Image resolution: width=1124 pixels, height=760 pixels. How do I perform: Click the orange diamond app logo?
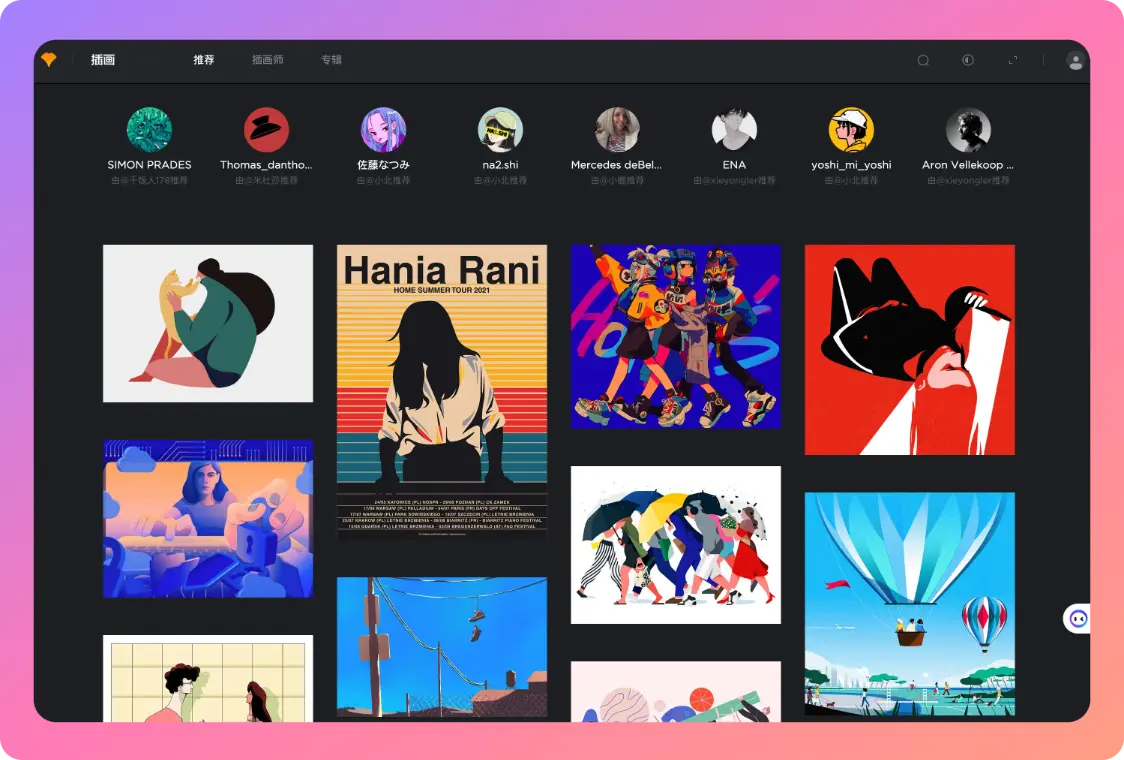pos(49,60)
